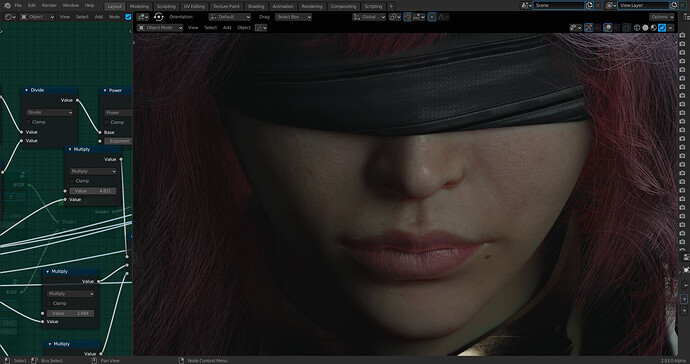The image size is (690, 364).
Task: Open the snapping options dropdown
Action: [418, 17]
